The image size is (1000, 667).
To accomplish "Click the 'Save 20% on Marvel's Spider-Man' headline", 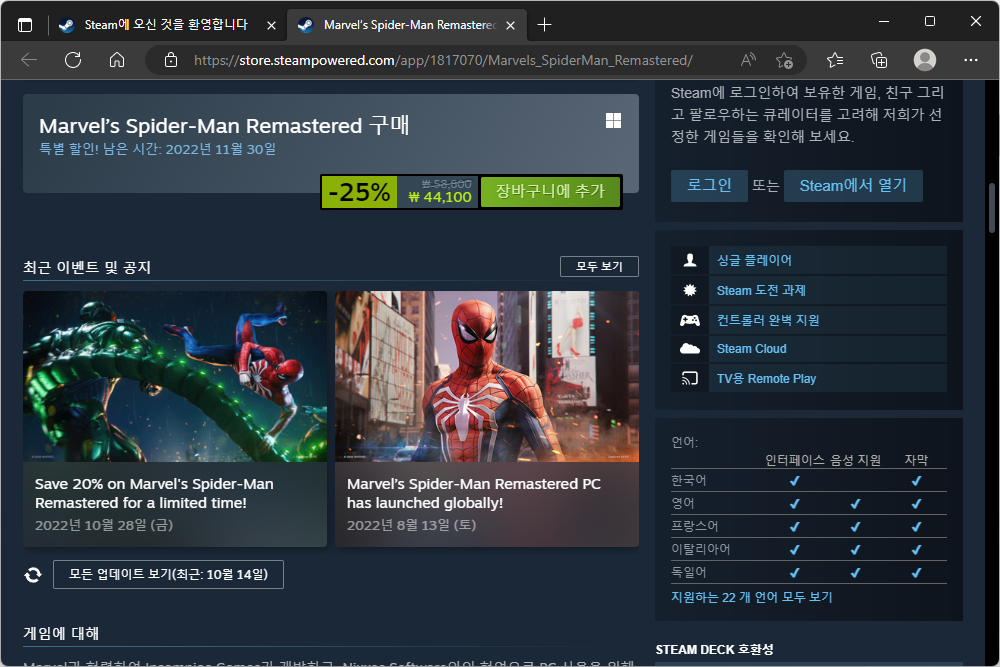I will click(x=154, y=494).
